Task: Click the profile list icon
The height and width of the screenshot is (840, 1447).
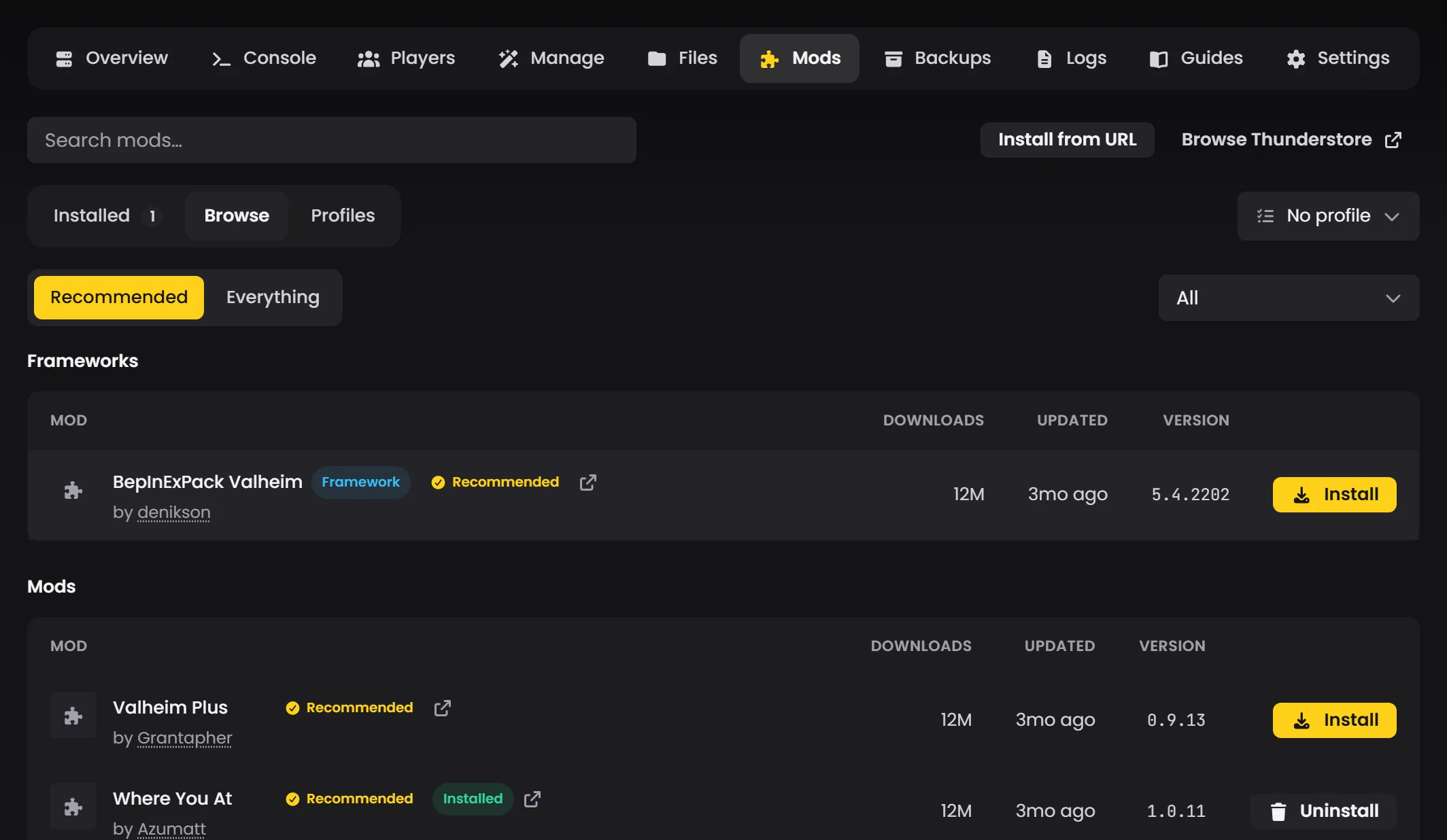Action: coord(1265,216)
